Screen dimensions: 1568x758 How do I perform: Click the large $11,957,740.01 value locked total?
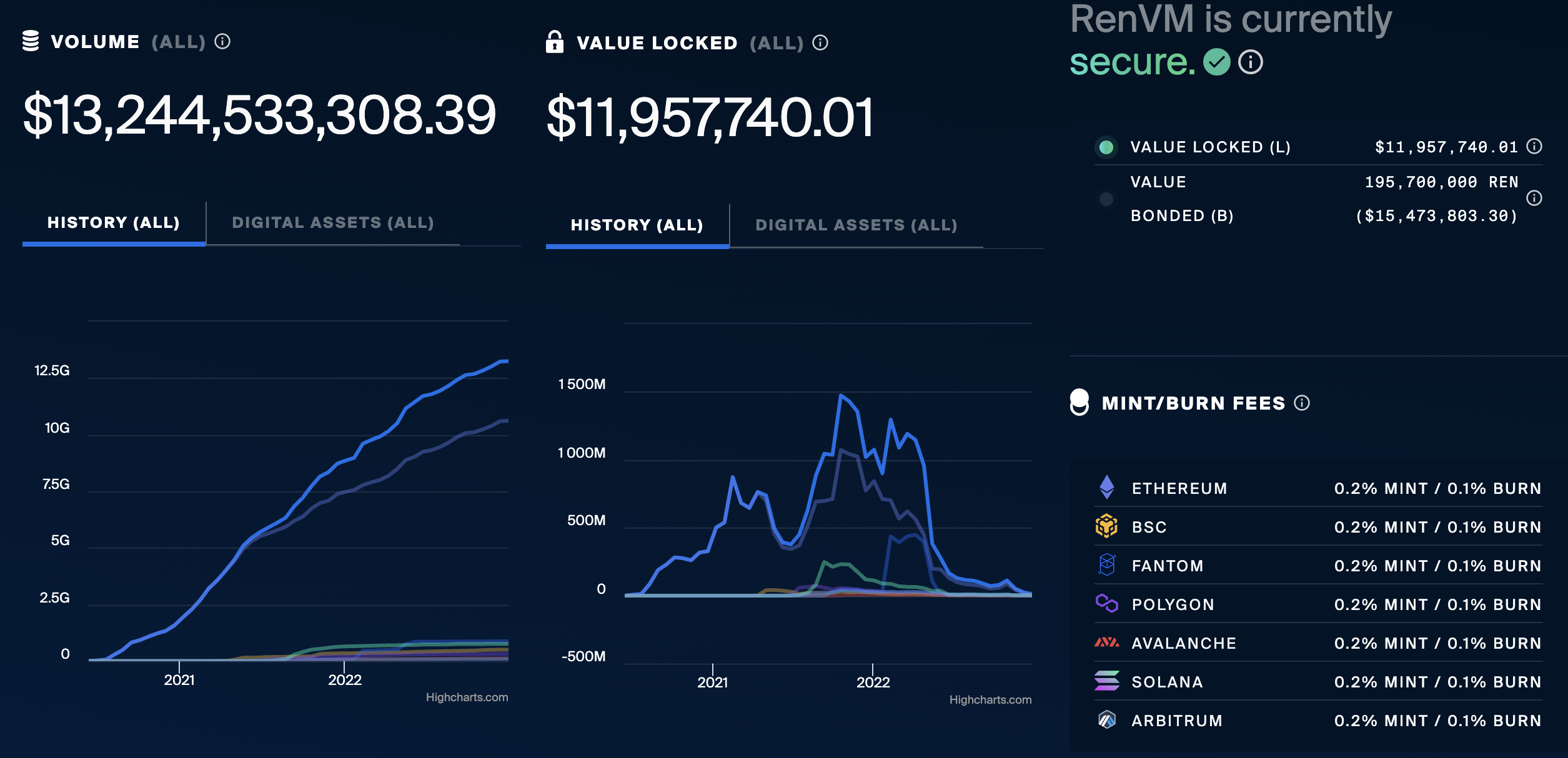(x=710, y=117)
